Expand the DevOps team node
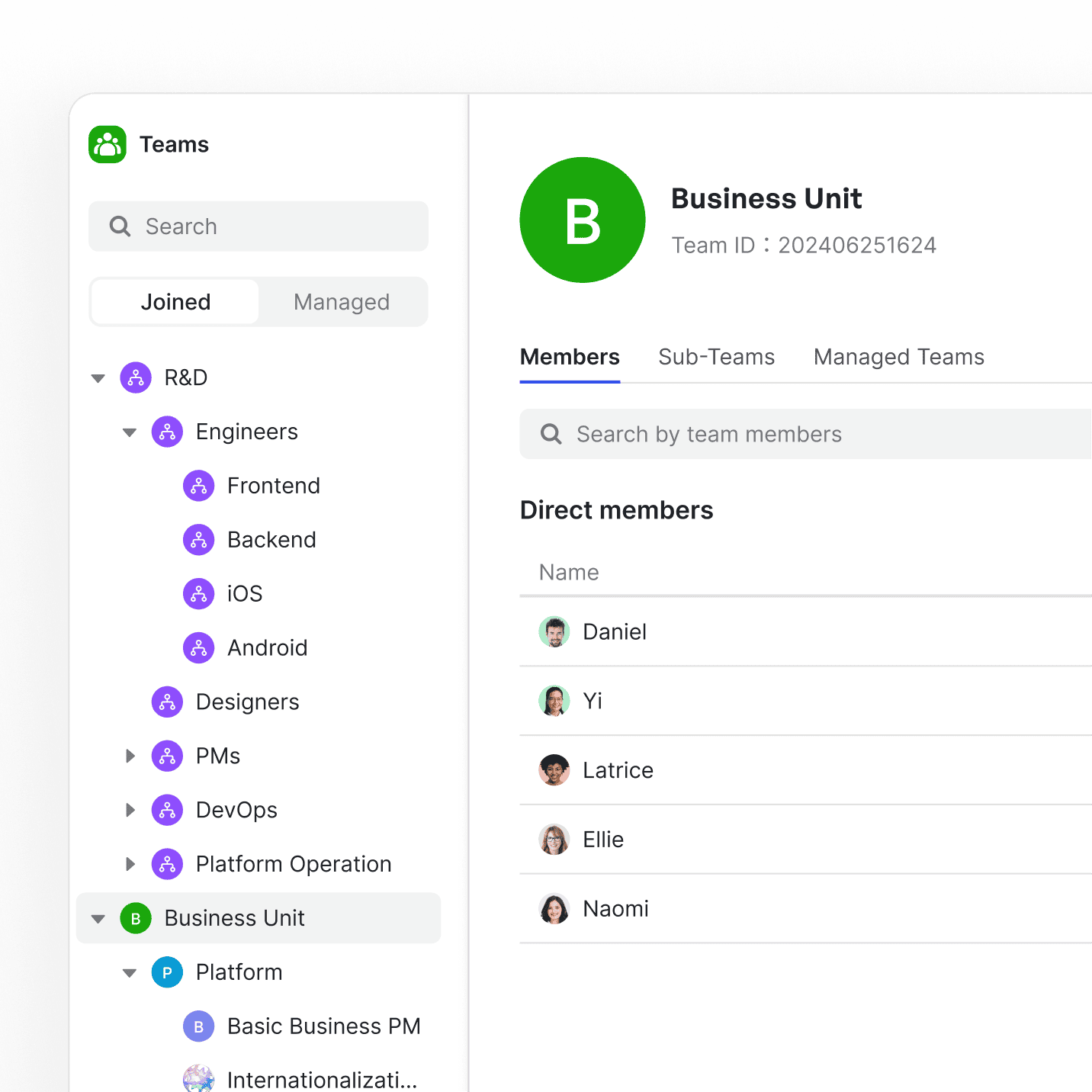 (130, 810)
